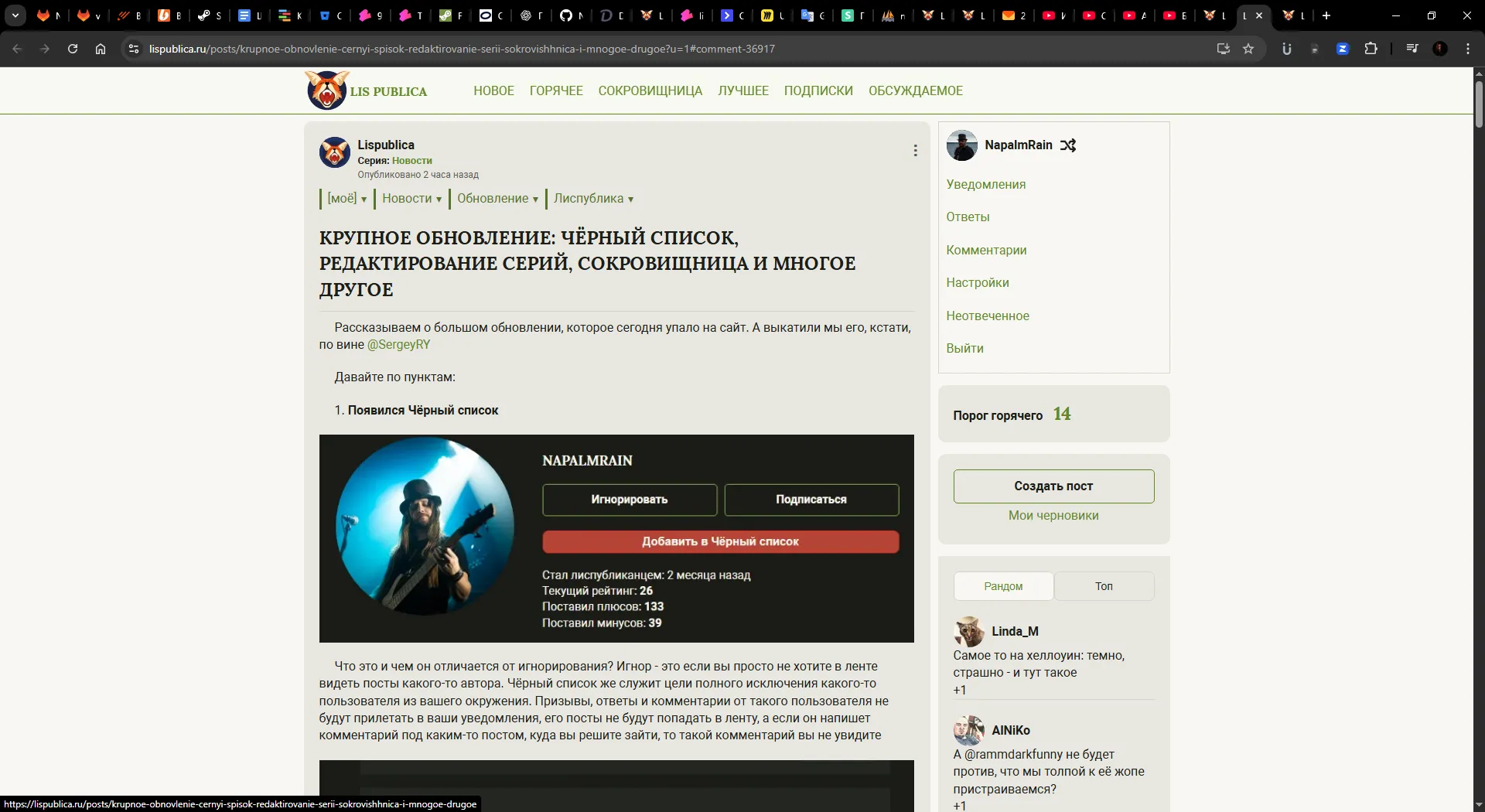The width and height of the screenshot is (1485, 812).
Task: Go to СОКРОВИЩНИЦА in the top menu
Action: click(650, 90)
